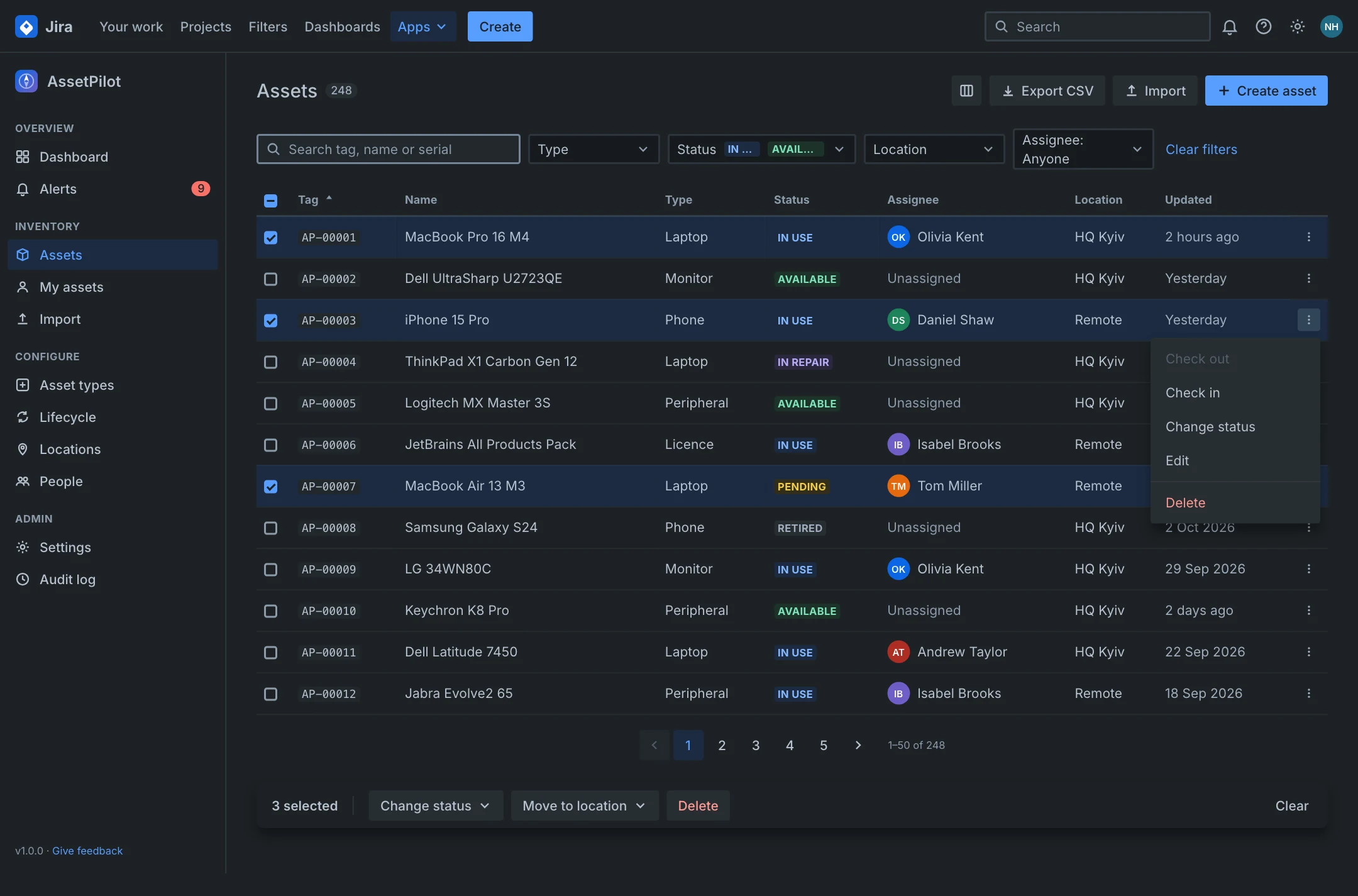Go to page 3 in pagination

756,745
